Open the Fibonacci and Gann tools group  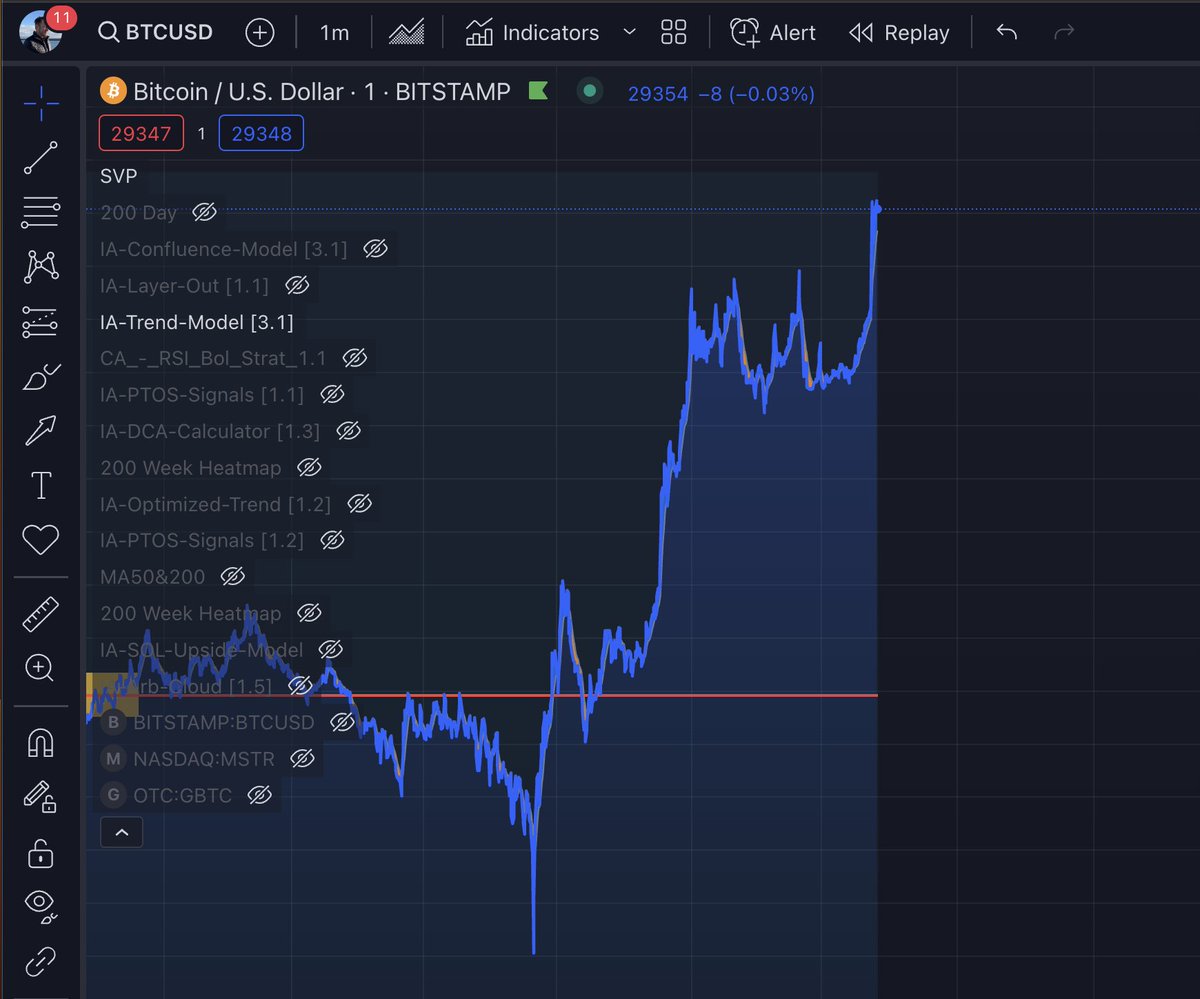point(40,212)
